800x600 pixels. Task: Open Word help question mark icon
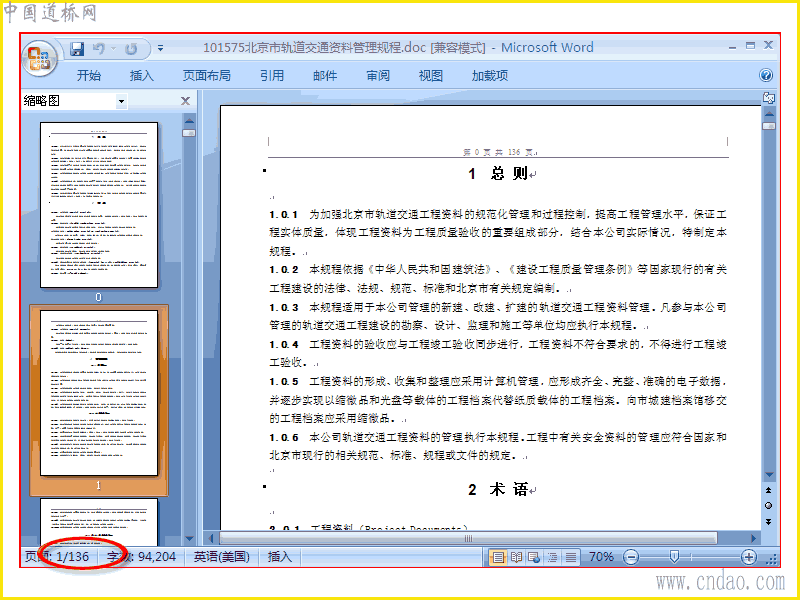(766, 76)
